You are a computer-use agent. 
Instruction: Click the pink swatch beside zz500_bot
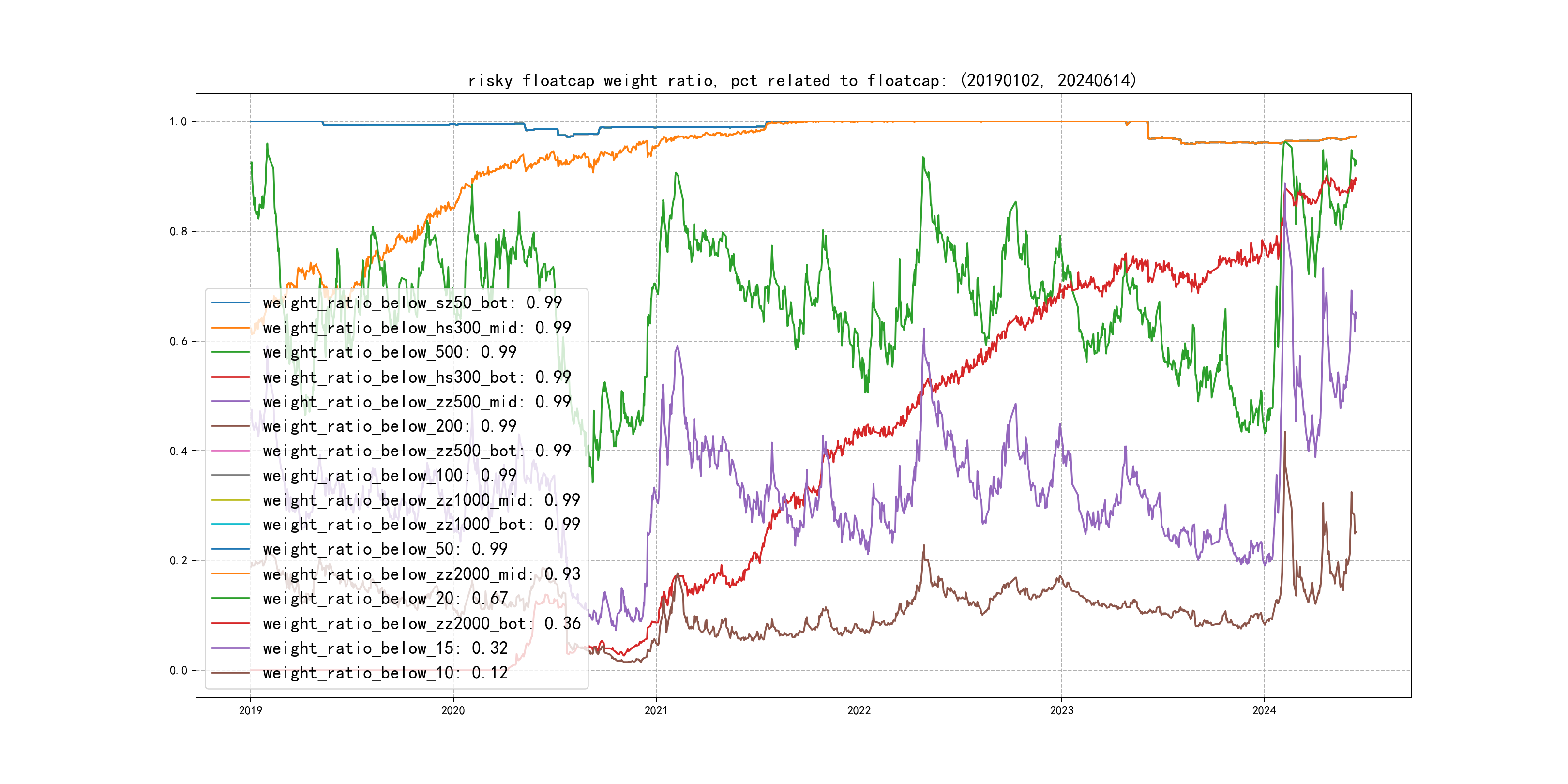coord(230,451)
